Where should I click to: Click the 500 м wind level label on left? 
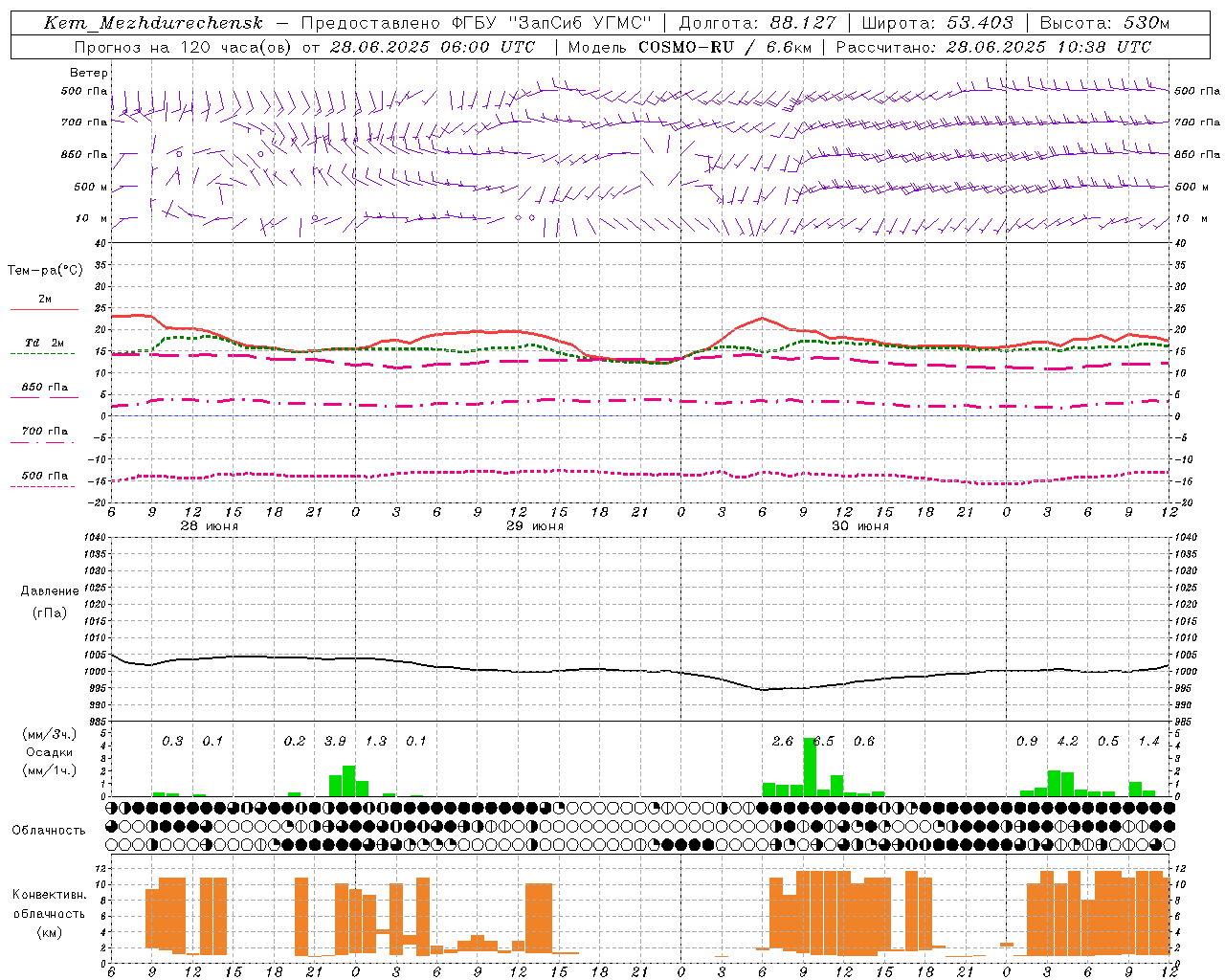pos(91,188)
